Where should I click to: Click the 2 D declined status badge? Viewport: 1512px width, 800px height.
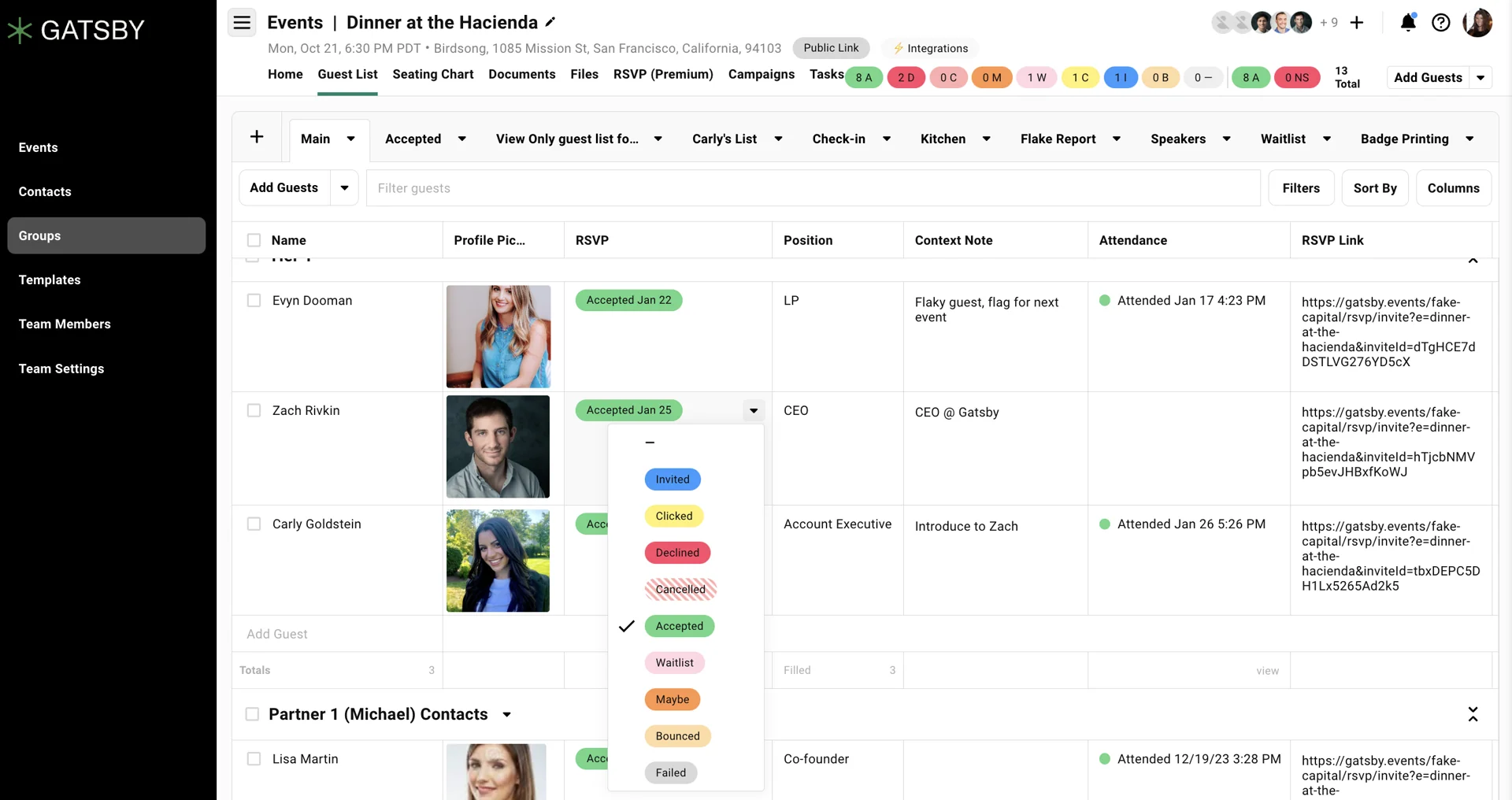pyautogui.click(x=906, y=77)
